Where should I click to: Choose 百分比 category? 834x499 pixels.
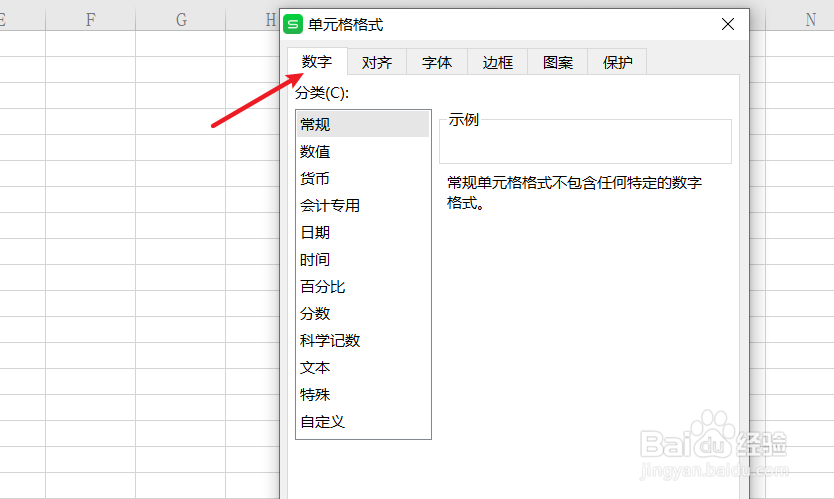coord(363,287)
